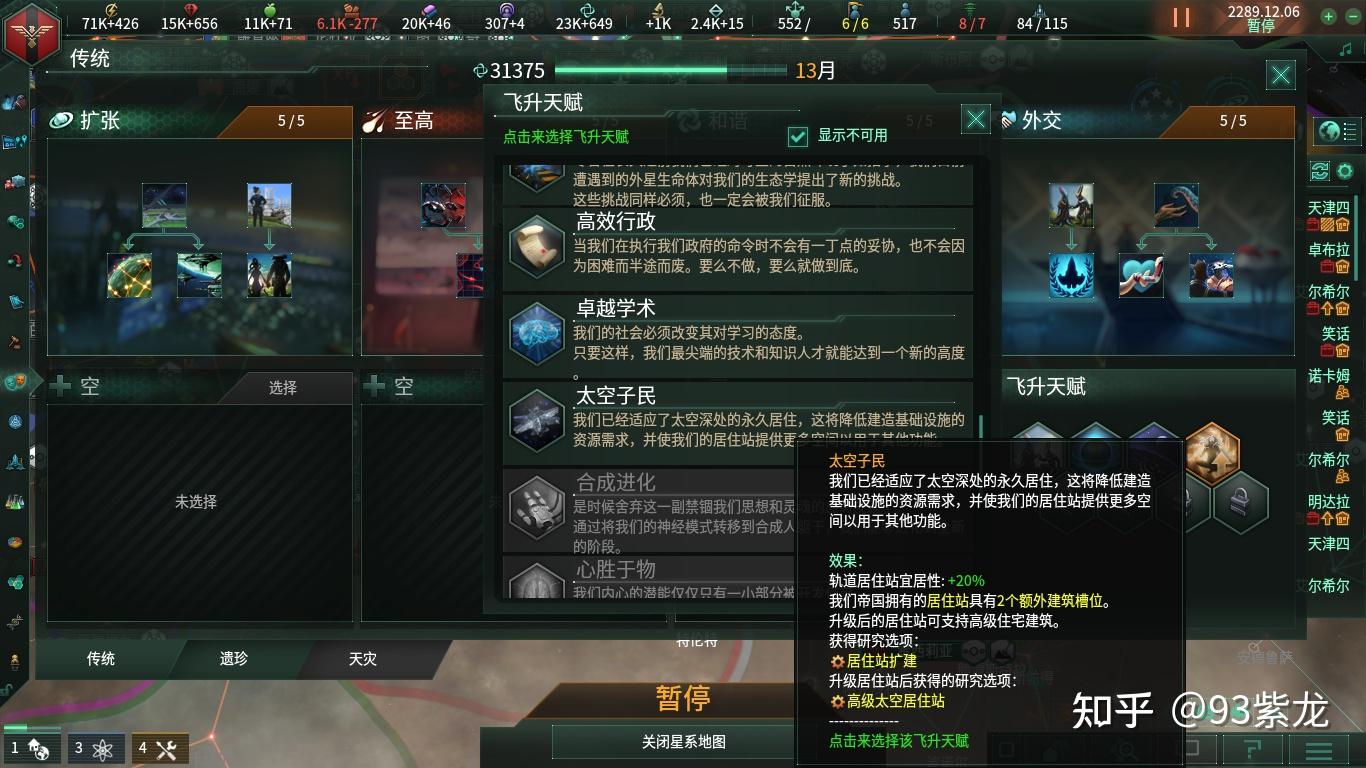Open the music player note icon
The image size is (1366, 768).
pos(1344,49)
